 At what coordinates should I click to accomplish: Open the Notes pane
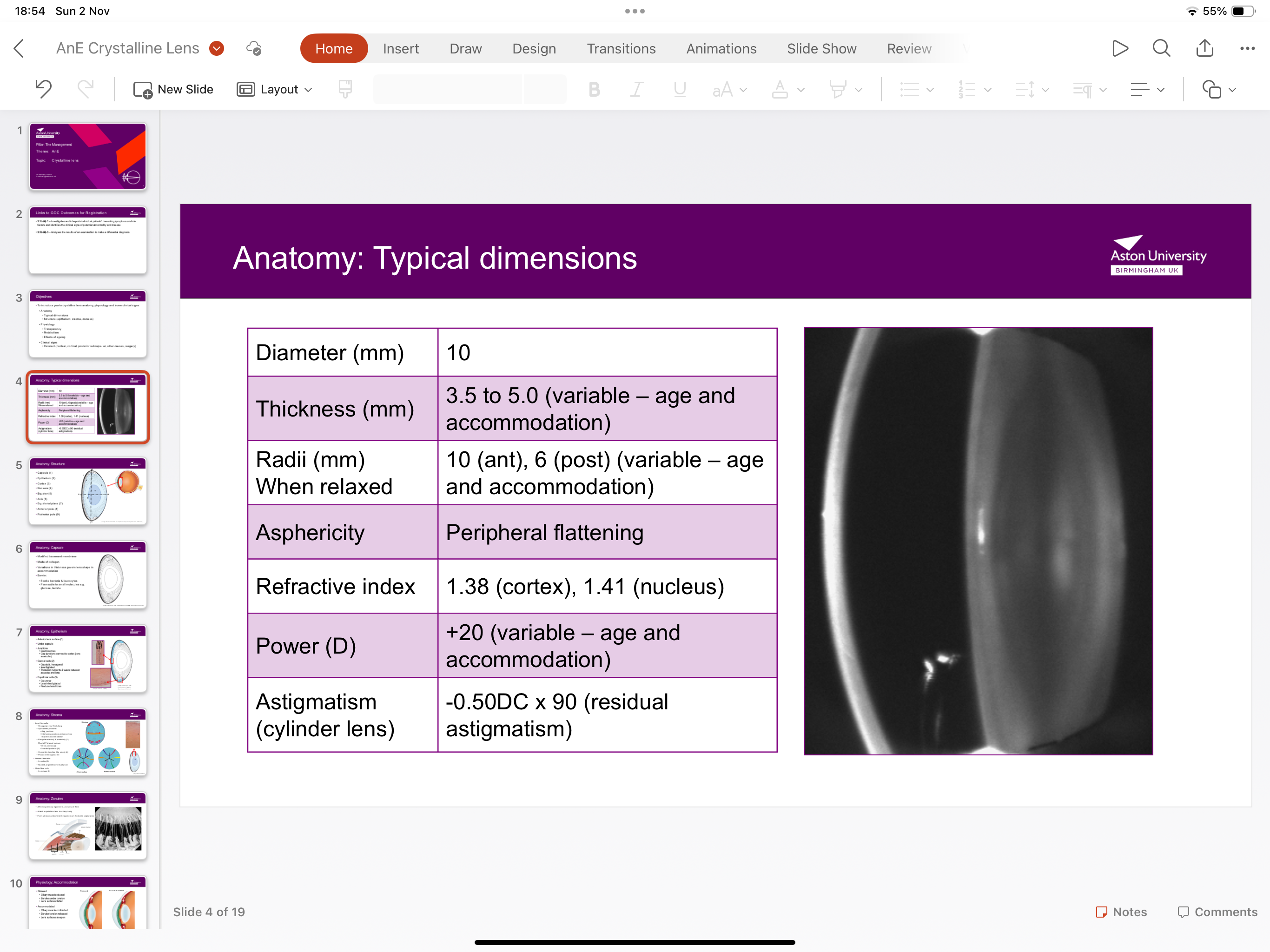[1121, 911]
